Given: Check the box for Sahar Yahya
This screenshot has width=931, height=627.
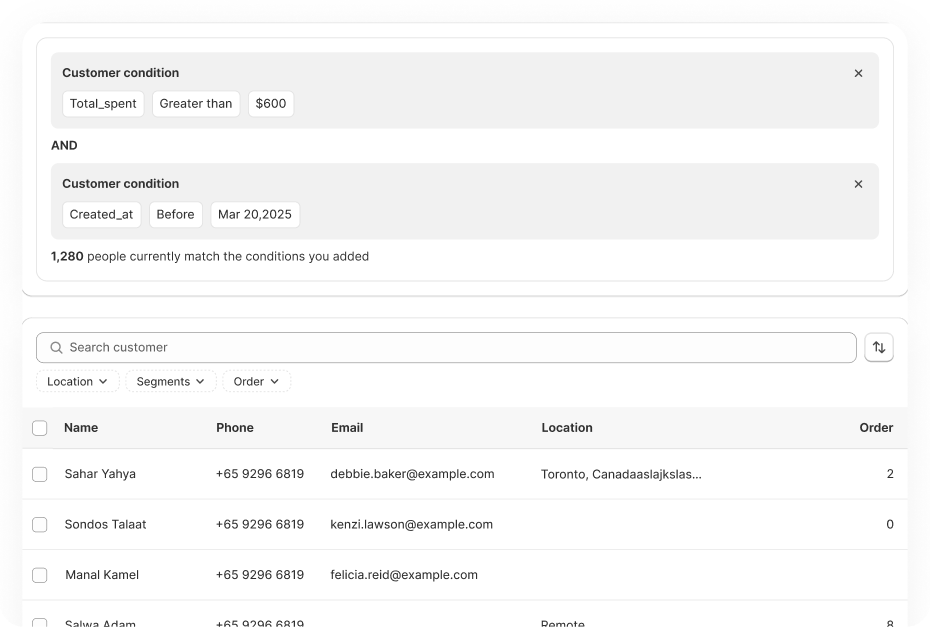Looking at the screenshot, I should coord(40,474).
